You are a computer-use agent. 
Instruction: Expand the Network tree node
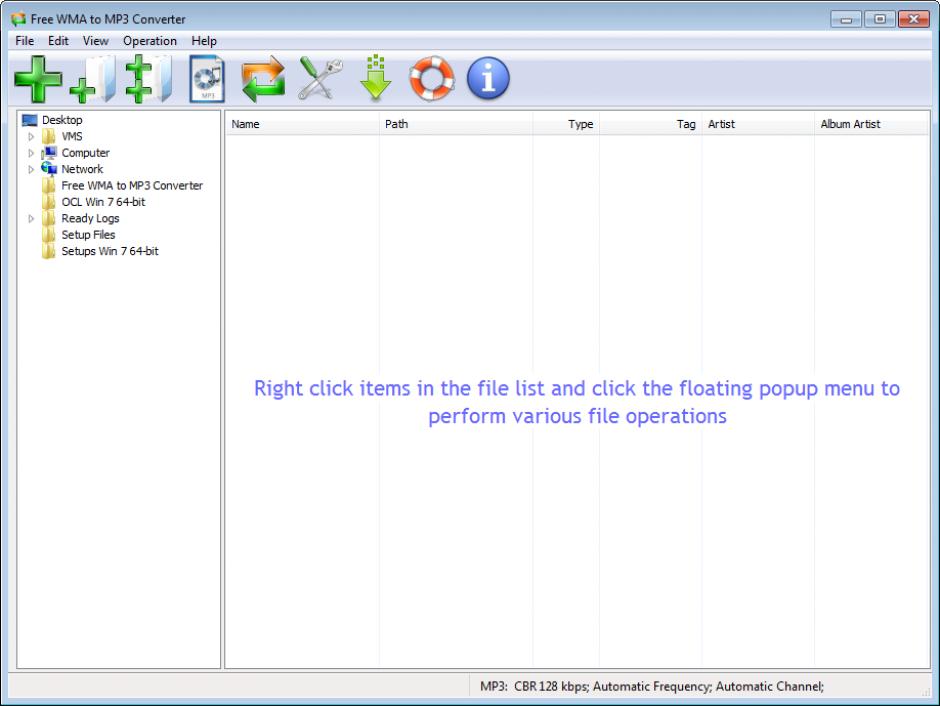tap(31, 170)
